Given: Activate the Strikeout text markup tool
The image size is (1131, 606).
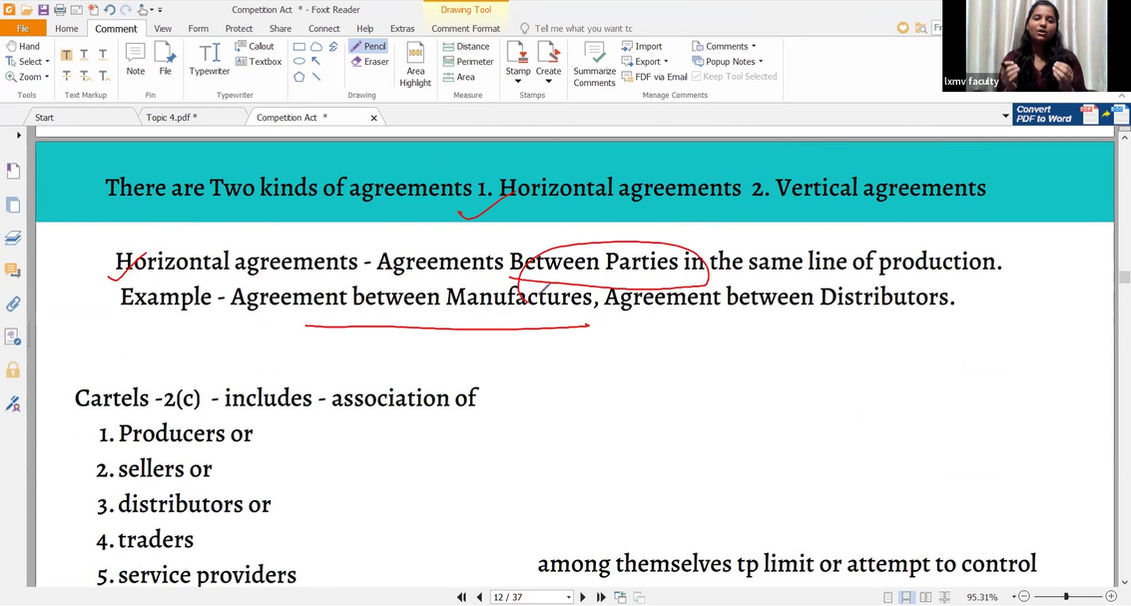Looking at the screenshot, I should (66, 76).
